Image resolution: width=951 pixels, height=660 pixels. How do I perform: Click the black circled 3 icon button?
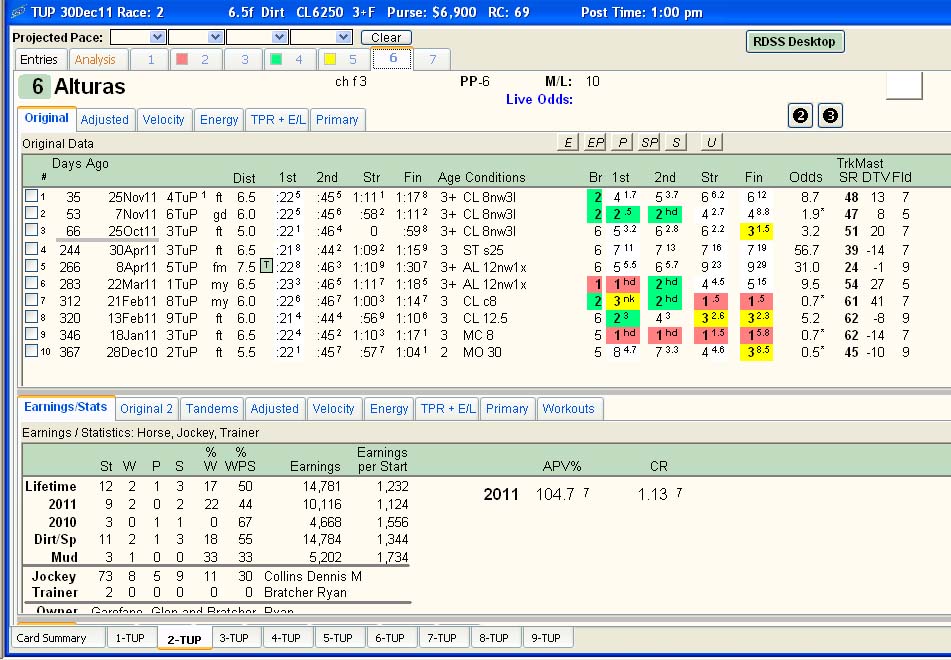click(x=830, y=115)
